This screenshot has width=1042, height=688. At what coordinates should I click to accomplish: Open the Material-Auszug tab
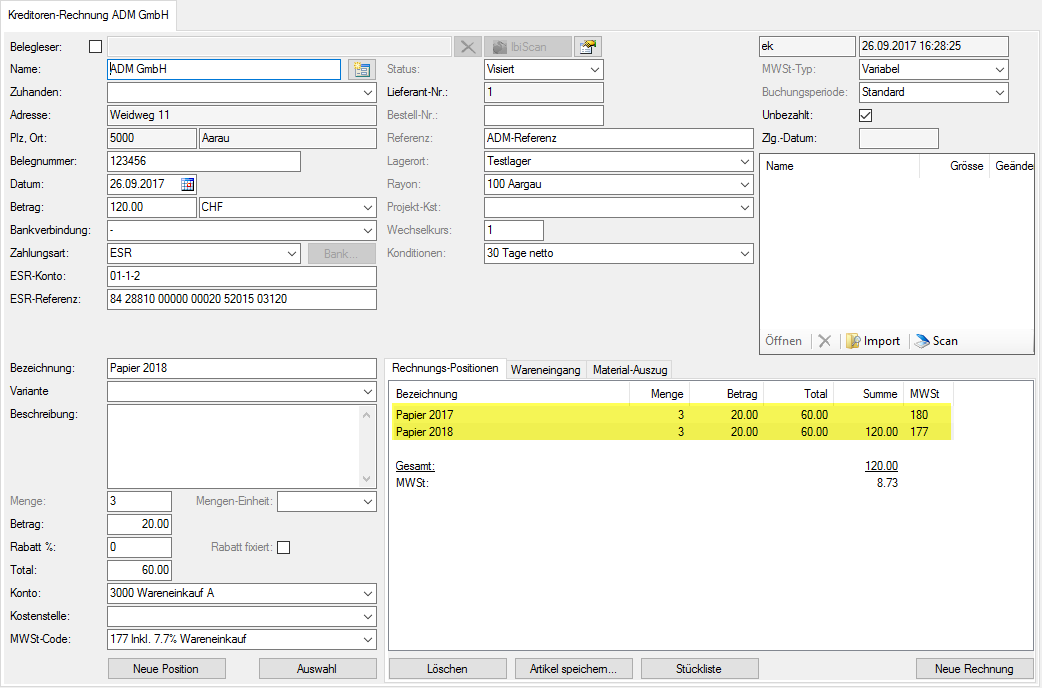coord(629,369)
